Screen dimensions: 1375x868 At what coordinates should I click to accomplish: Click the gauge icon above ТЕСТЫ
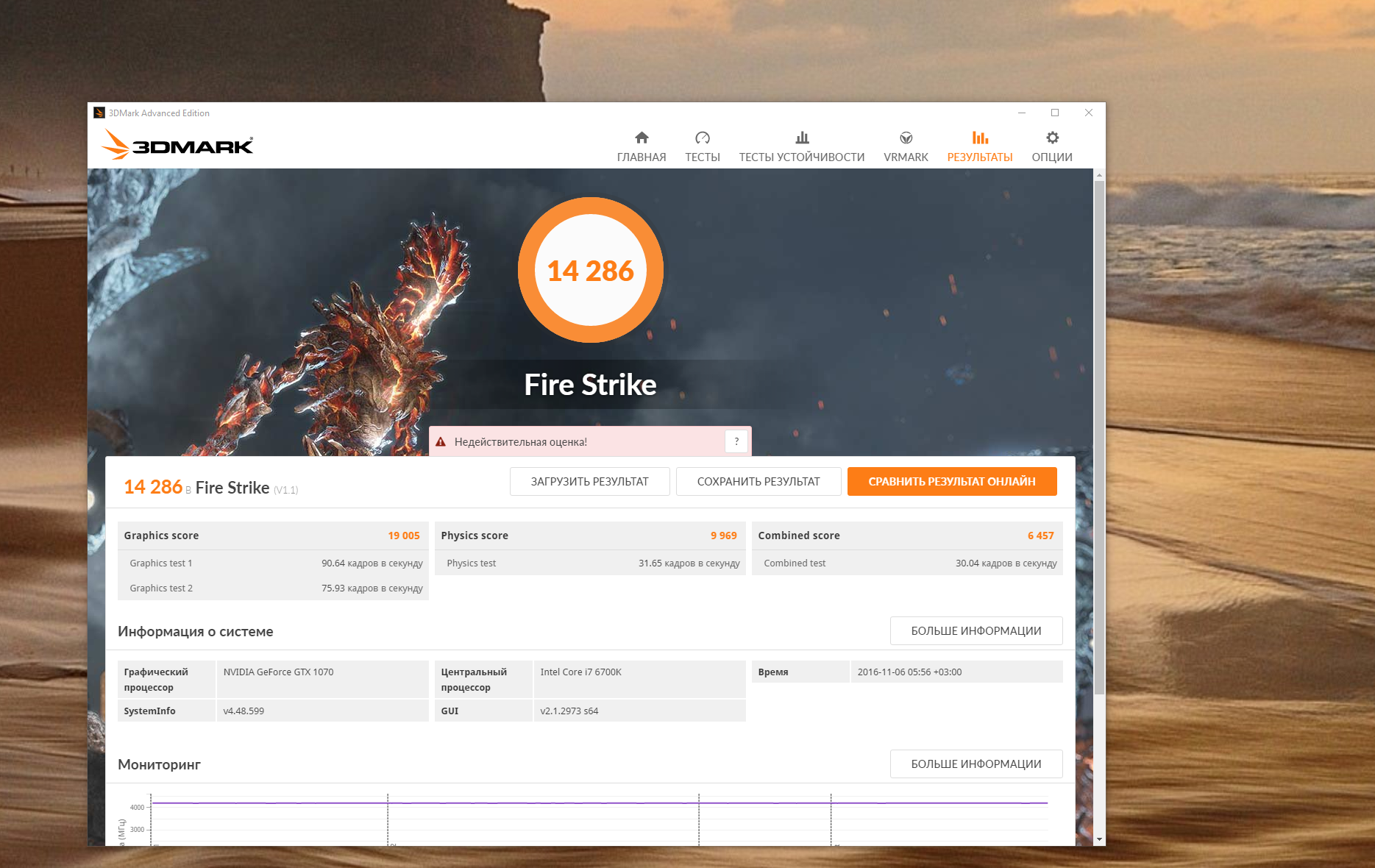click(x=703, y=138)
